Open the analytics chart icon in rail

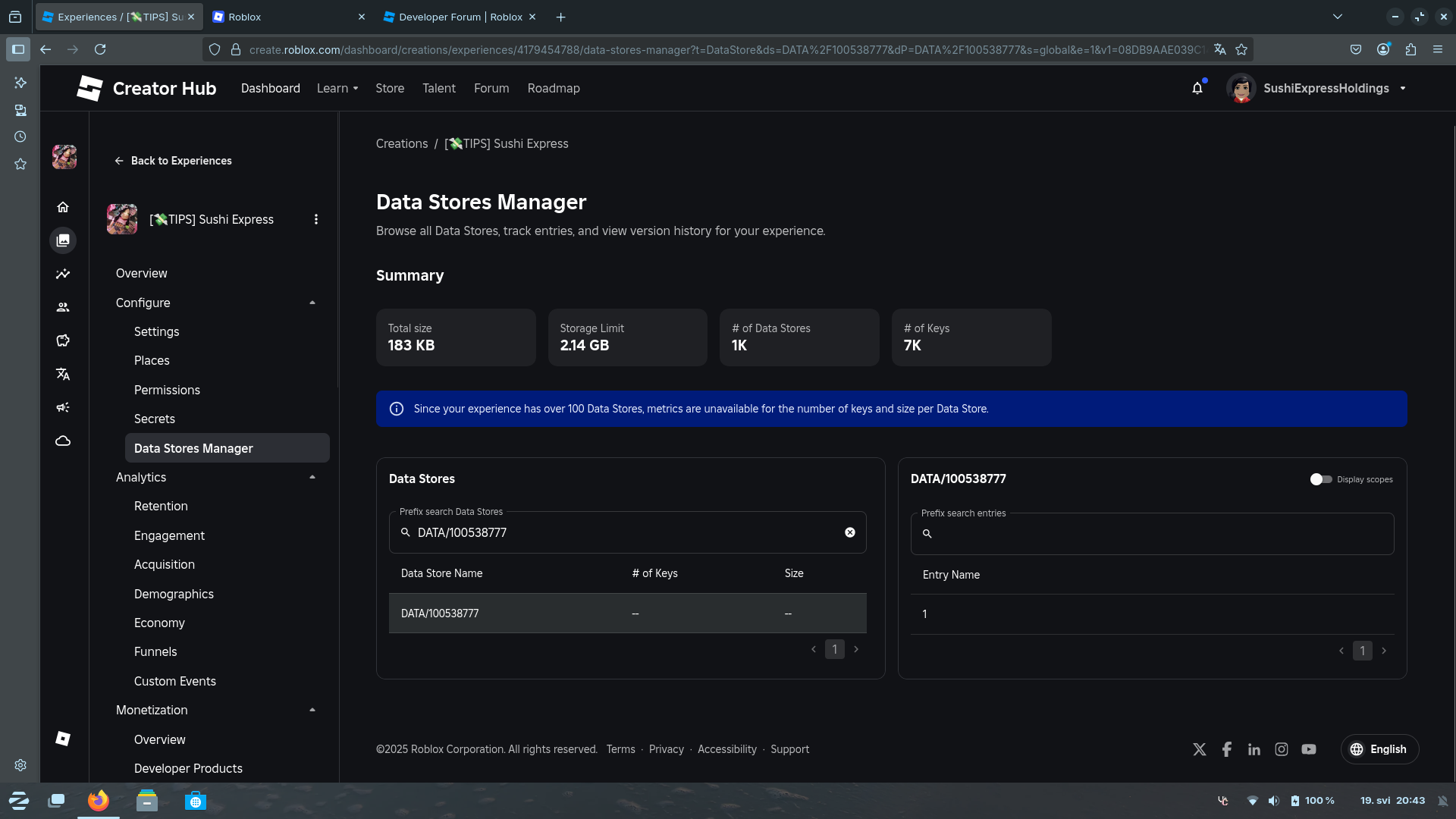63,274
